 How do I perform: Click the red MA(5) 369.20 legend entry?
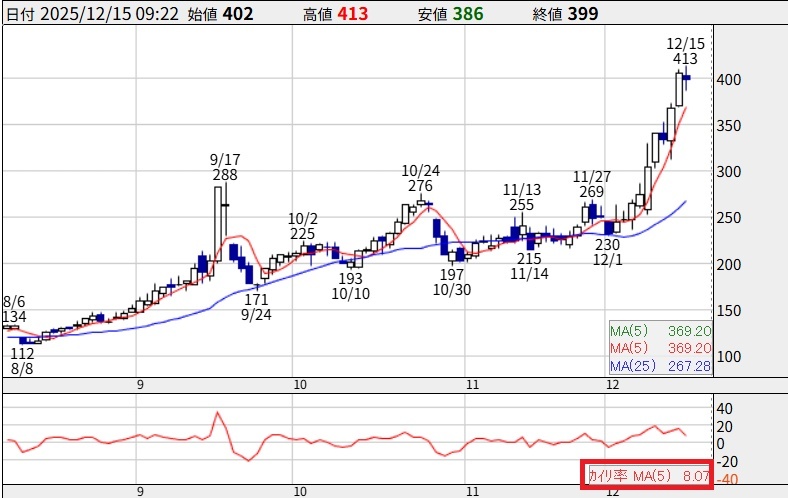click(x=657, y=348)
